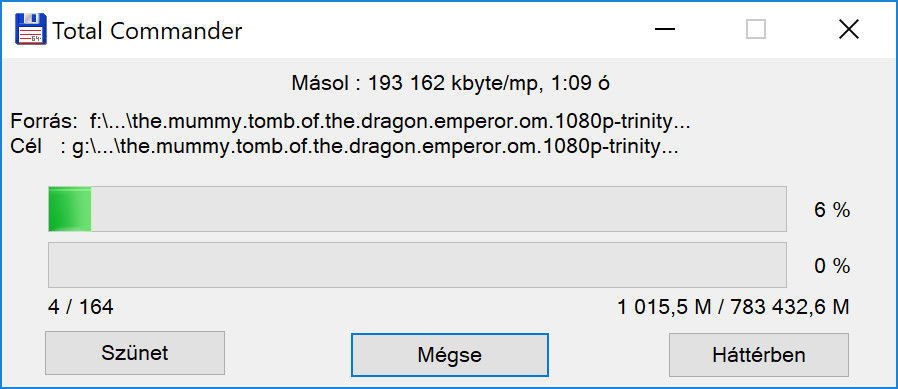Click the 1 015,5 M / 783 432,6 M size text
The height and width of the screenshot is (389, 898).
(x=733, y=308)
